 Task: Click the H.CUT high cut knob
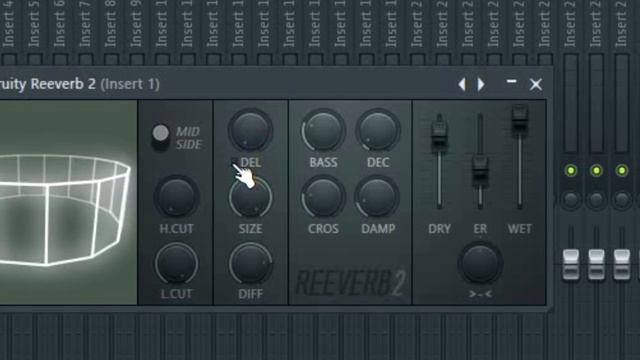[176, 197]
